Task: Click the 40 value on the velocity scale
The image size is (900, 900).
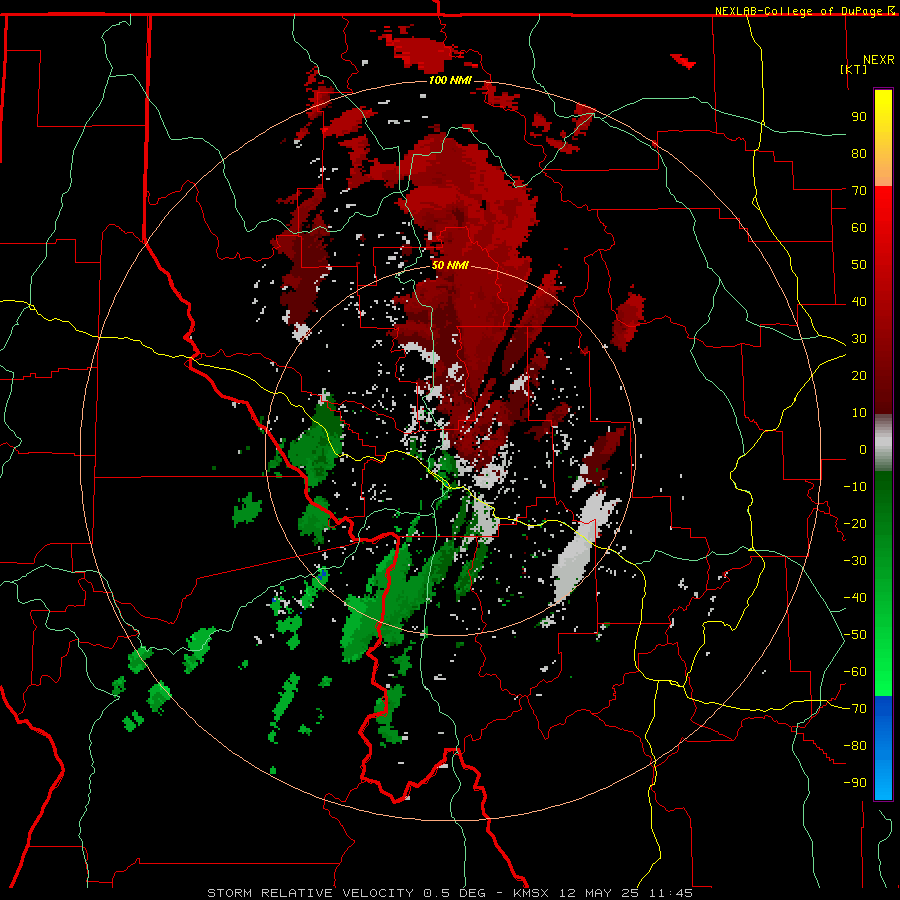Action: 859,301
